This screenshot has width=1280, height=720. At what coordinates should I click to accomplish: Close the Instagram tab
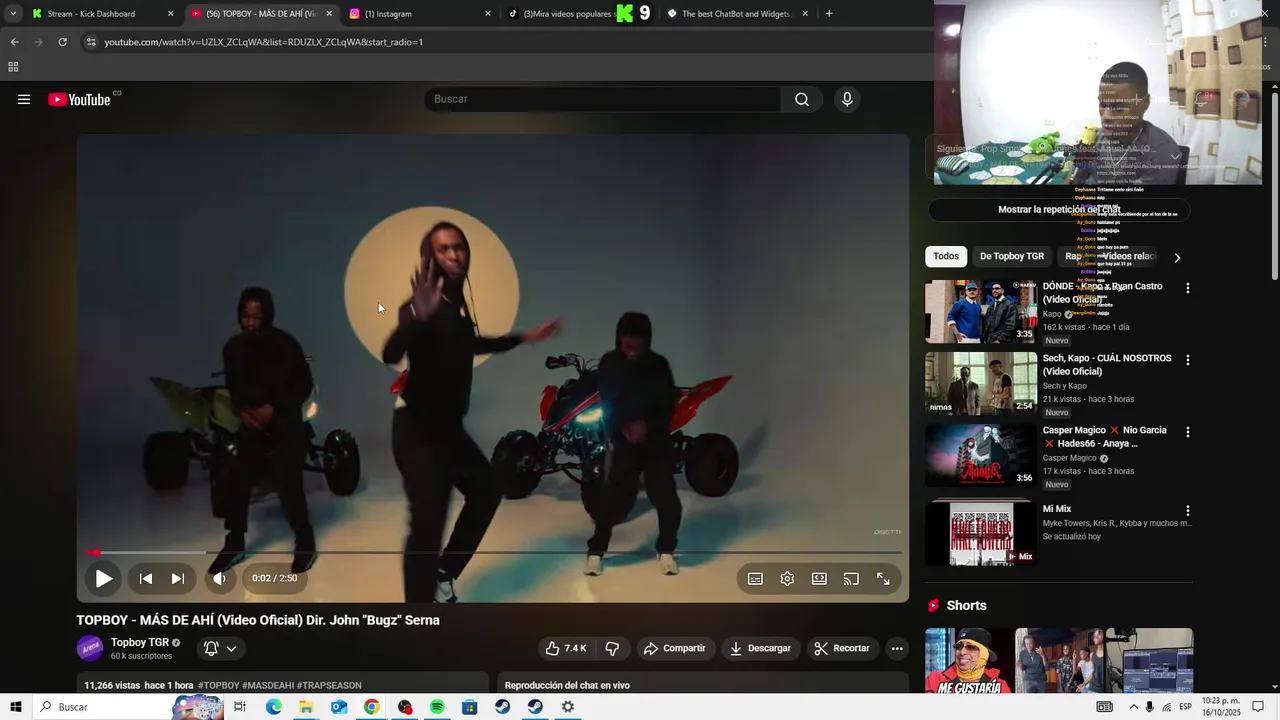[x=488, y=14]
